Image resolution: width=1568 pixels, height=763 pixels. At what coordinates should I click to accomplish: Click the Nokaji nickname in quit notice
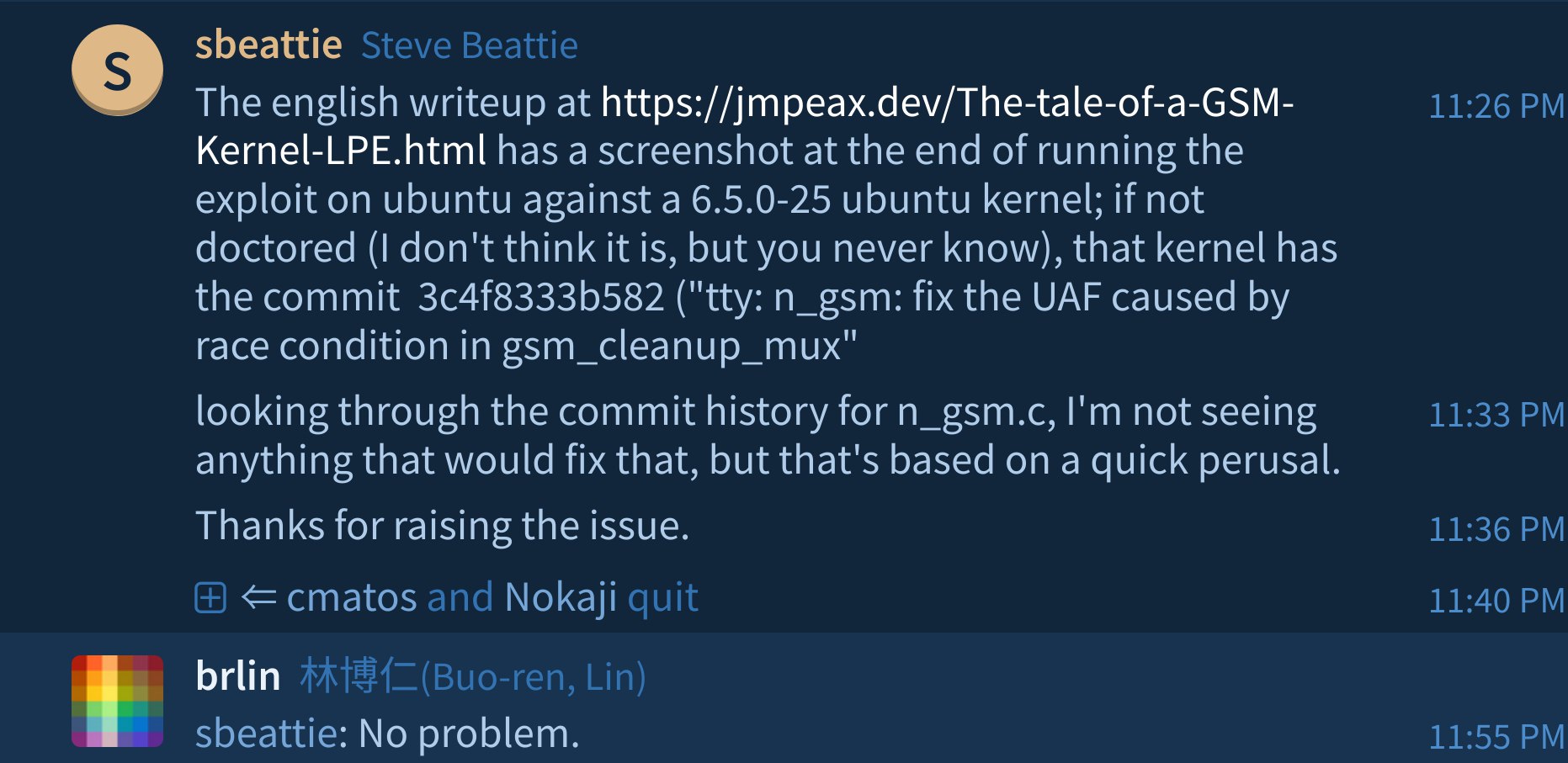click(561, 598)
